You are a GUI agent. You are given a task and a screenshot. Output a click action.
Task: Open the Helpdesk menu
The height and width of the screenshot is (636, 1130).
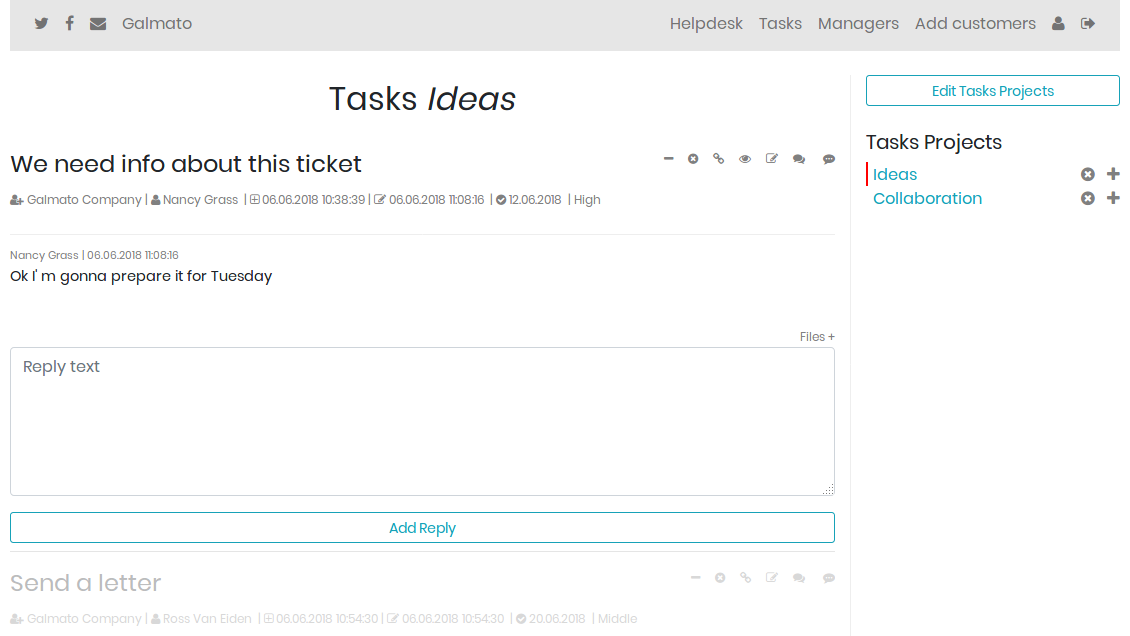pyautogui.click(x=706, y=23)
